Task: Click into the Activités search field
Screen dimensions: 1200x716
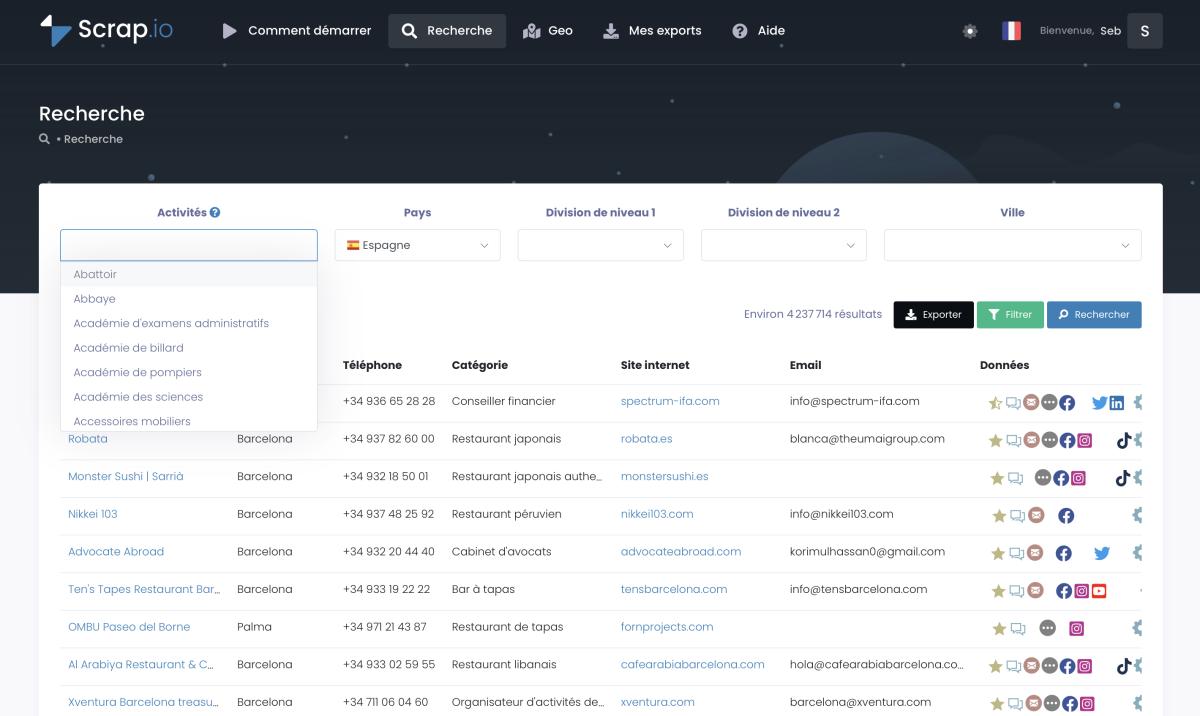Action: click(188, 245)
